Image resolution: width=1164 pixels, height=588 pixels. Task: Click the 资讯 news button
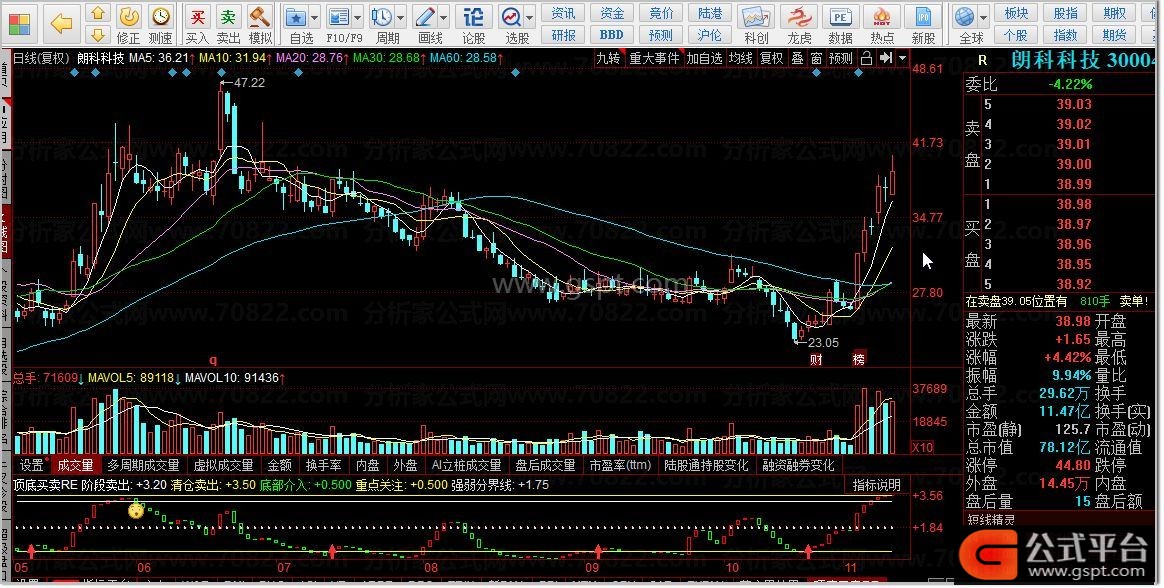(563, 13)
